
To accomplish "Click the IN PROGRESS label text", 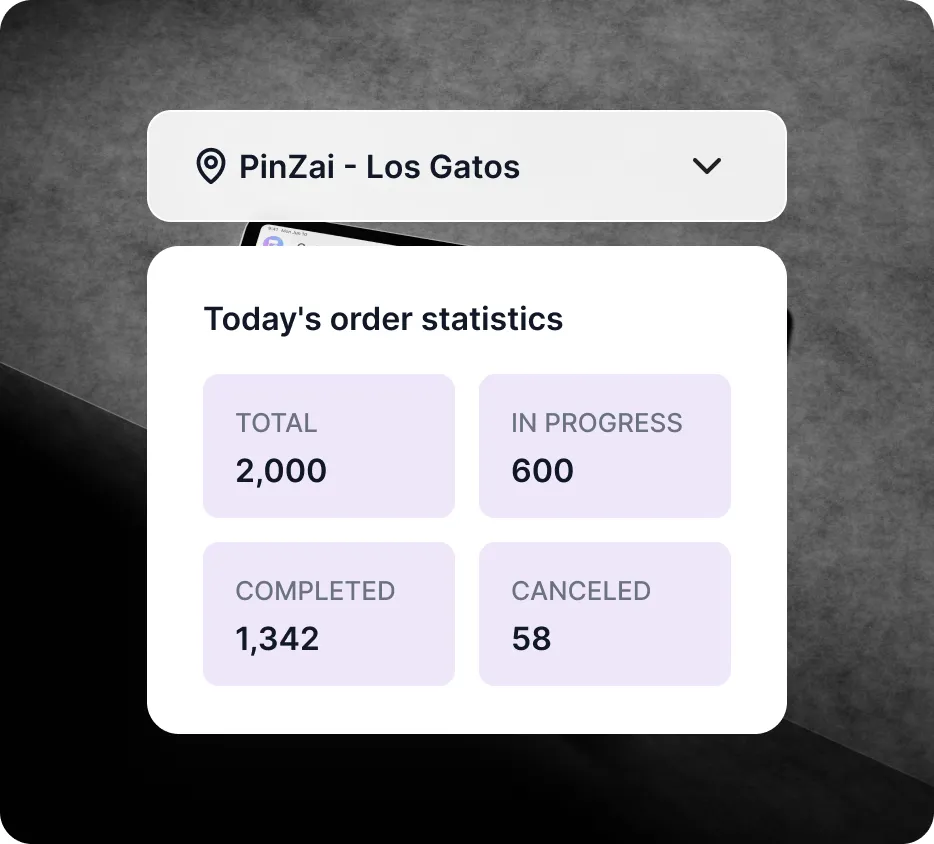I will [x=596, y=423].
